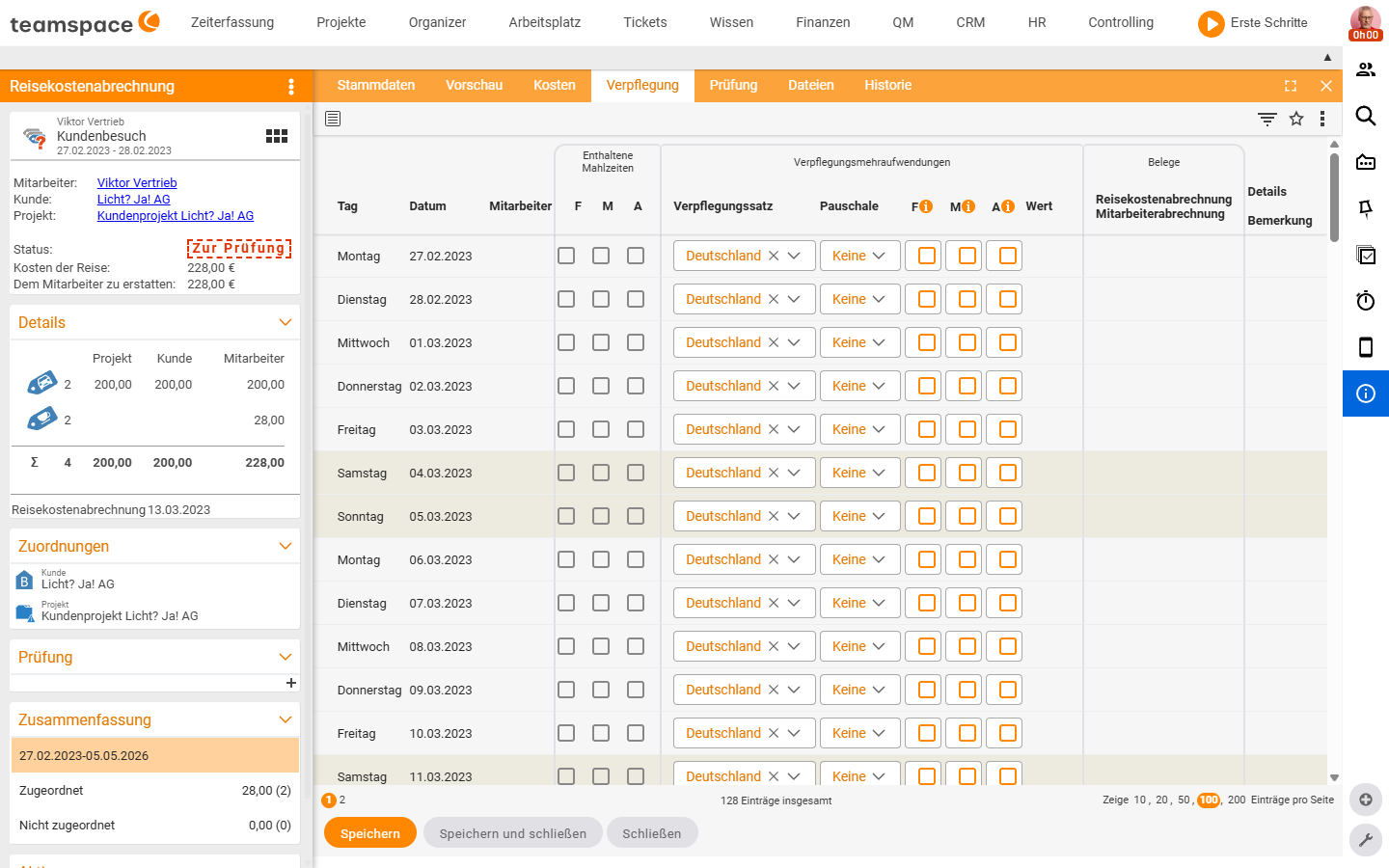Open the Licht? Ja! AG customer link
Image resolution: width=1389 pixels, height=868 pixels.
(x=133, y=199)
